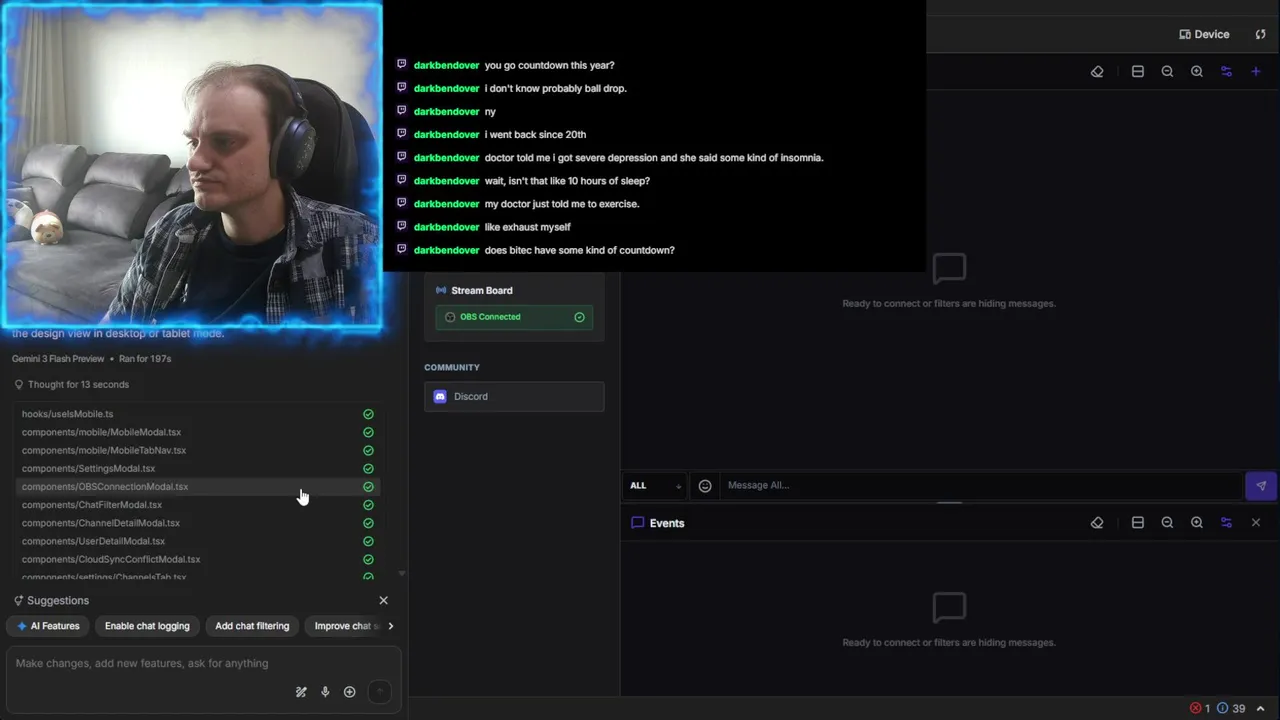This screenshot has height=720, width=1280.
Task: Open components/CloudSyncConflictModal.tsx file entry
Action: pyautogui.click(x=196, y=560)
